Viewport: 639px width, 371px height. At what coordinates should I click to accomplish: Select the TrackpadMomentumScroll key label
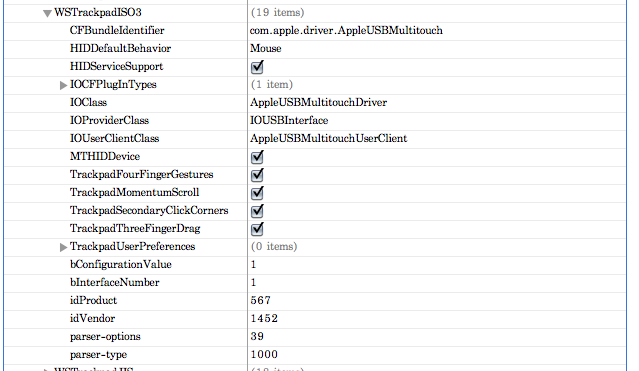(134, 192)
